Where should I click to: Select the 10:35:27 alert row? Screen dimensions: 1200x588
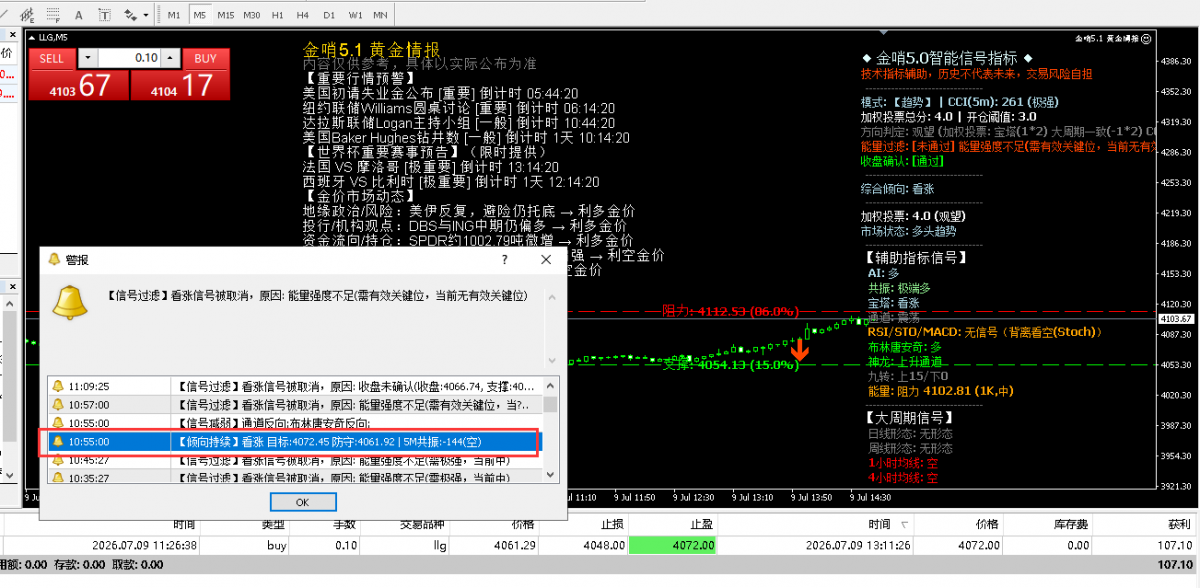point(295,478)
